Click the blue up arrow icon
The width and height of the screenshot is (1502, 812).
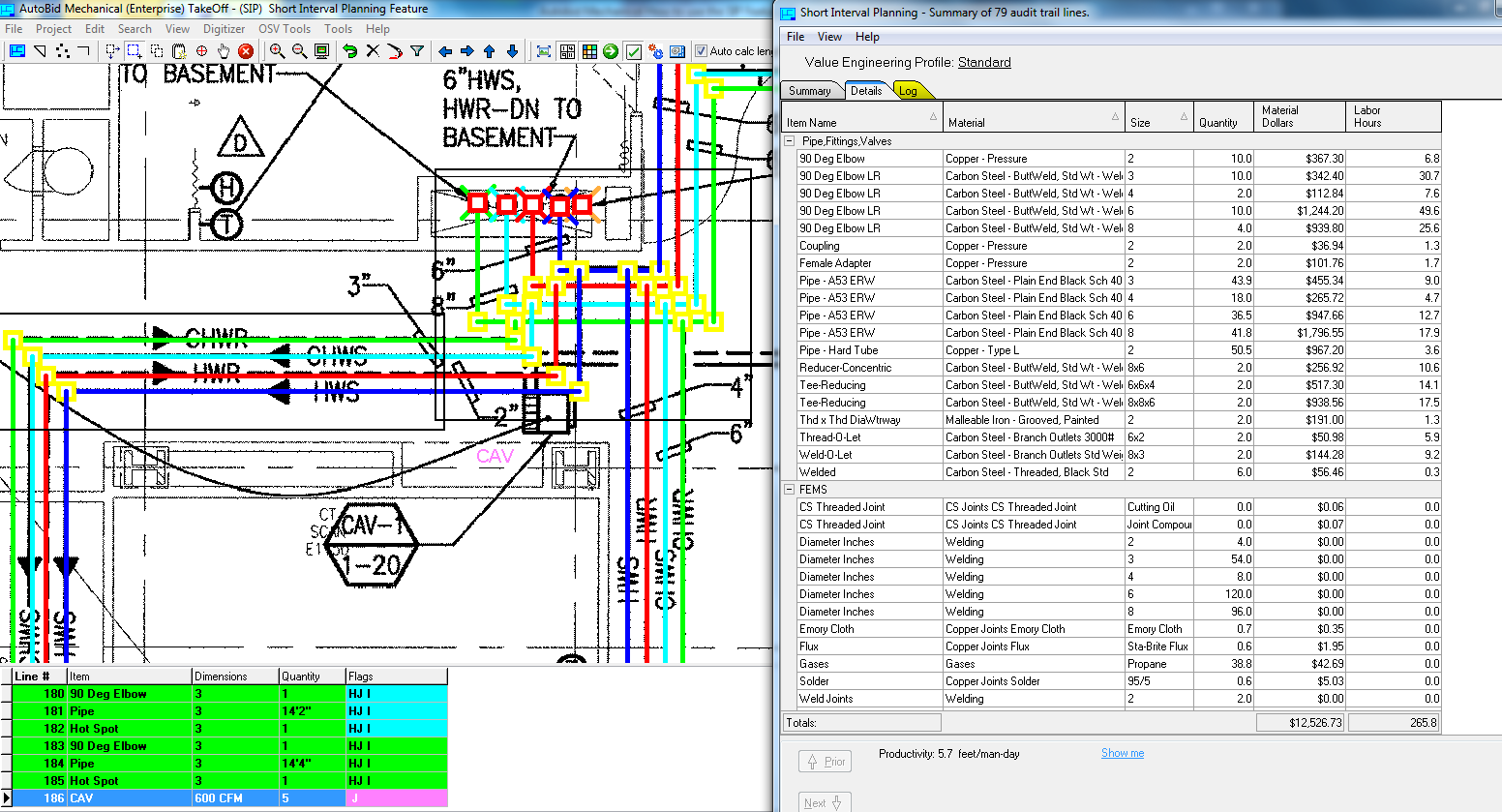point(490,51)
